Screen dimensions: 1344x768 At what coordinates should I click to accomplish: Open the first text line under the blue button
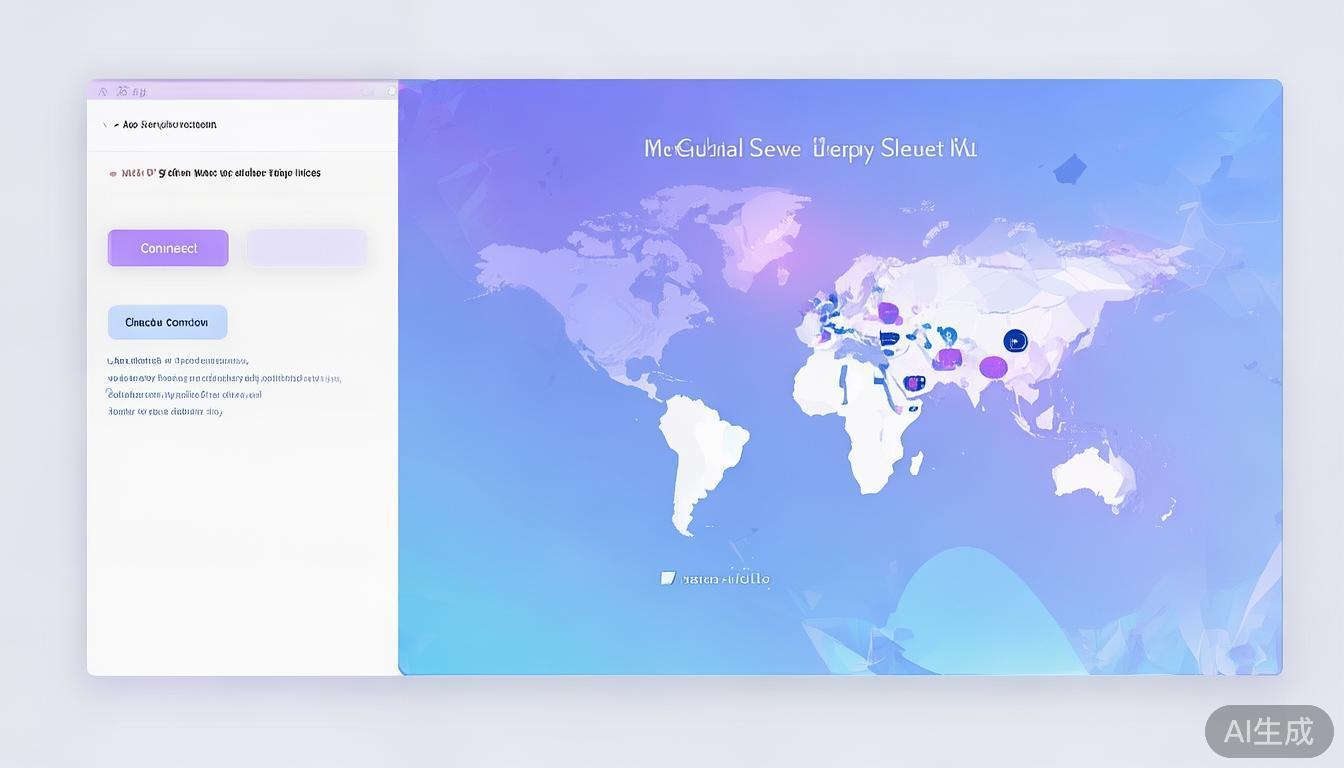[178, 361]
